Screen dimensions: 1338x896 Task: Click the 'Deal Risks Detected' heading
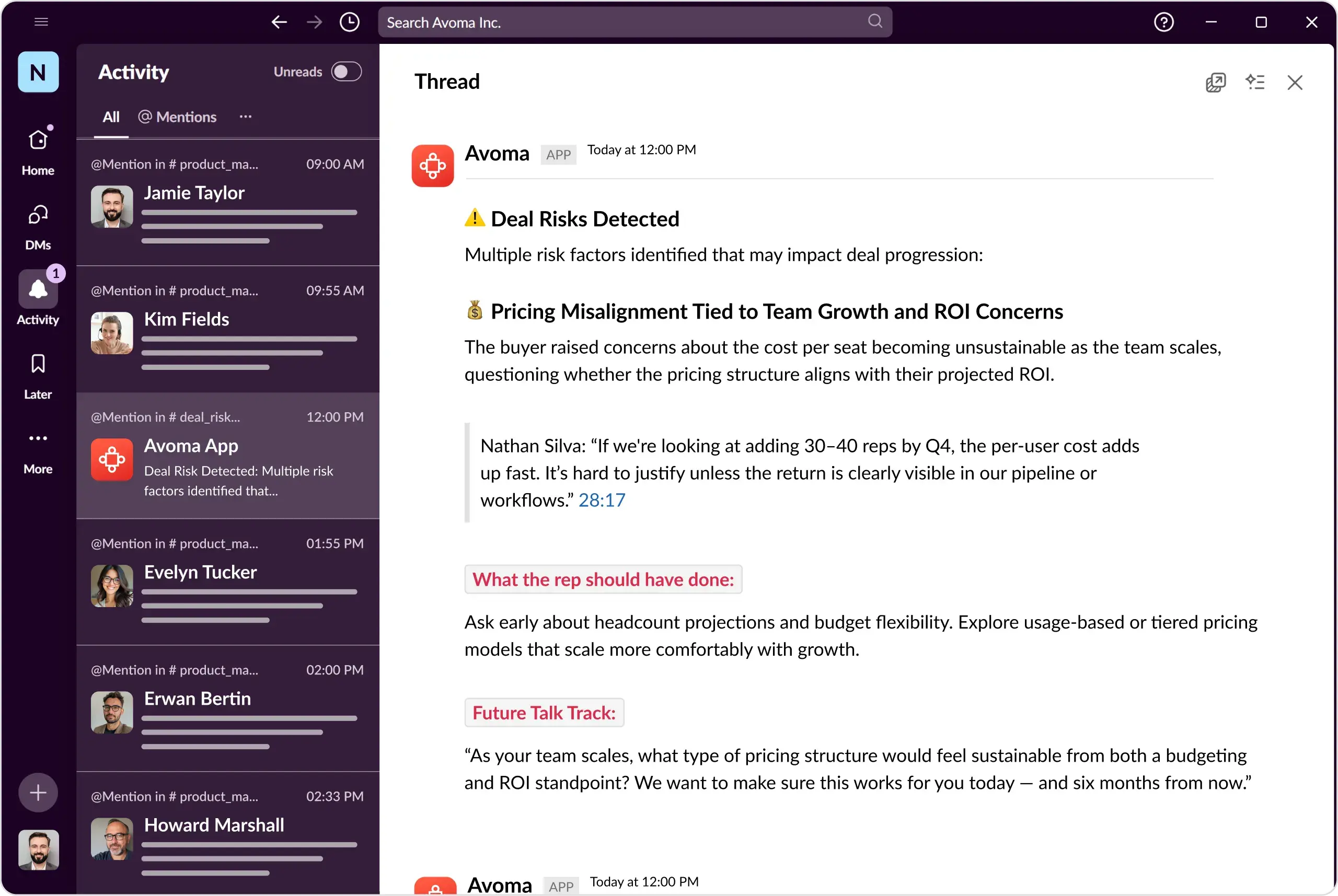(585, 219)
